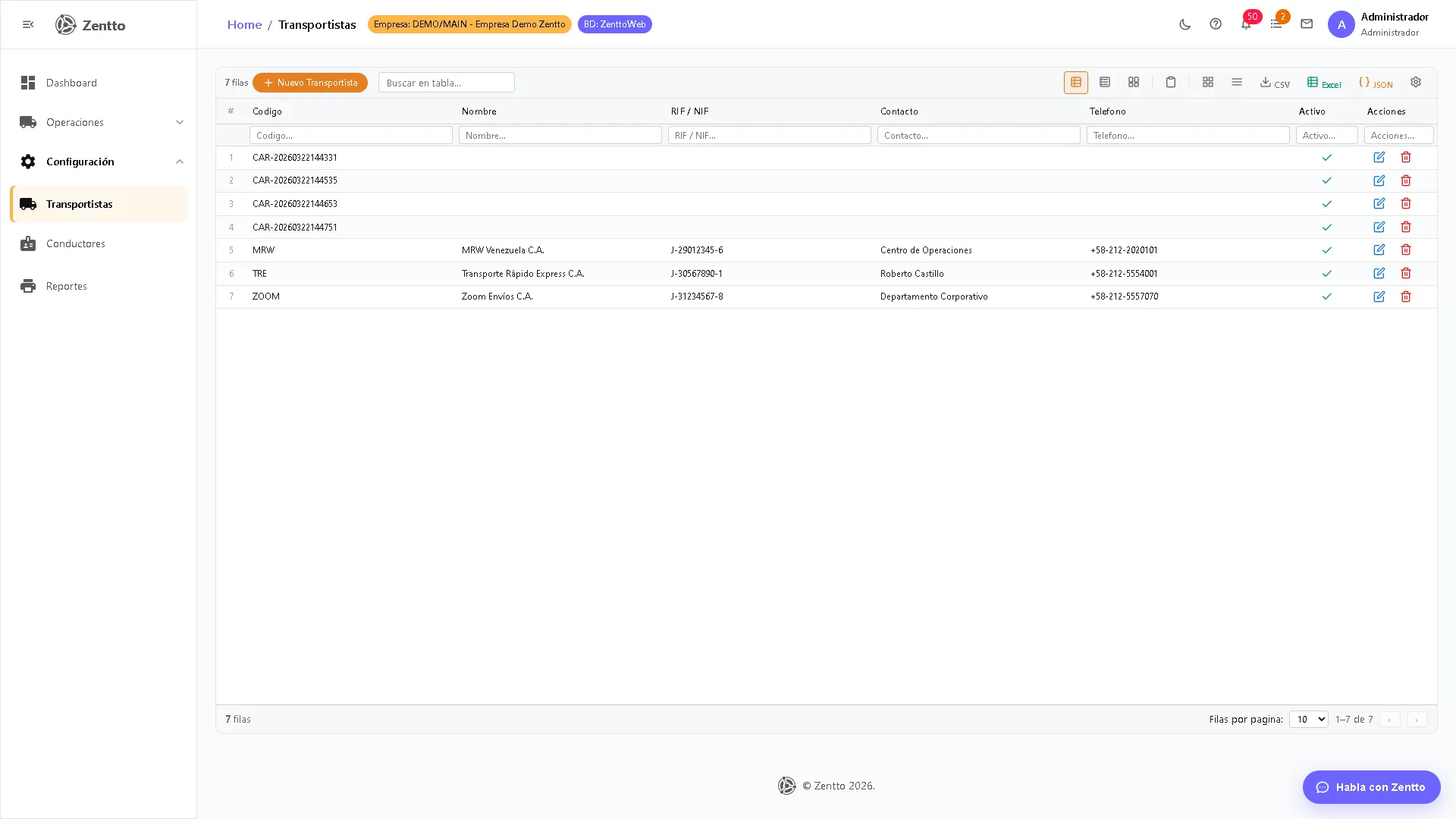
Task: Edit row CAR-20260322144331
Action: point(1379,157)
